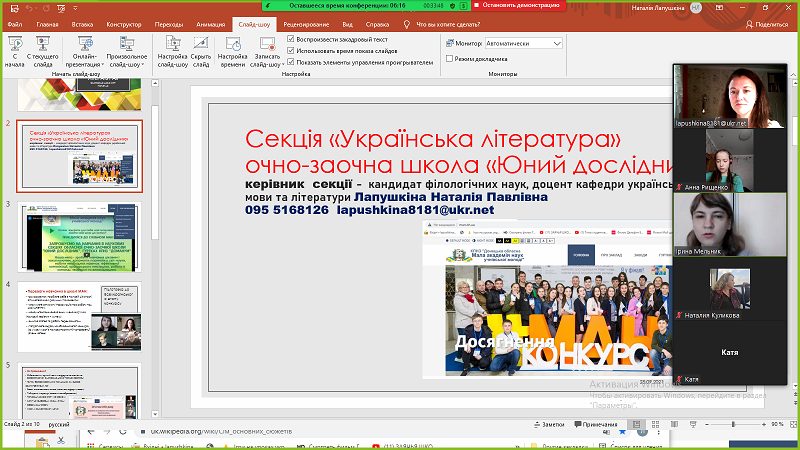Open Comments from status bar
Image resolution: width=800 pixels, height=450 pixels.
coord(595,424)
